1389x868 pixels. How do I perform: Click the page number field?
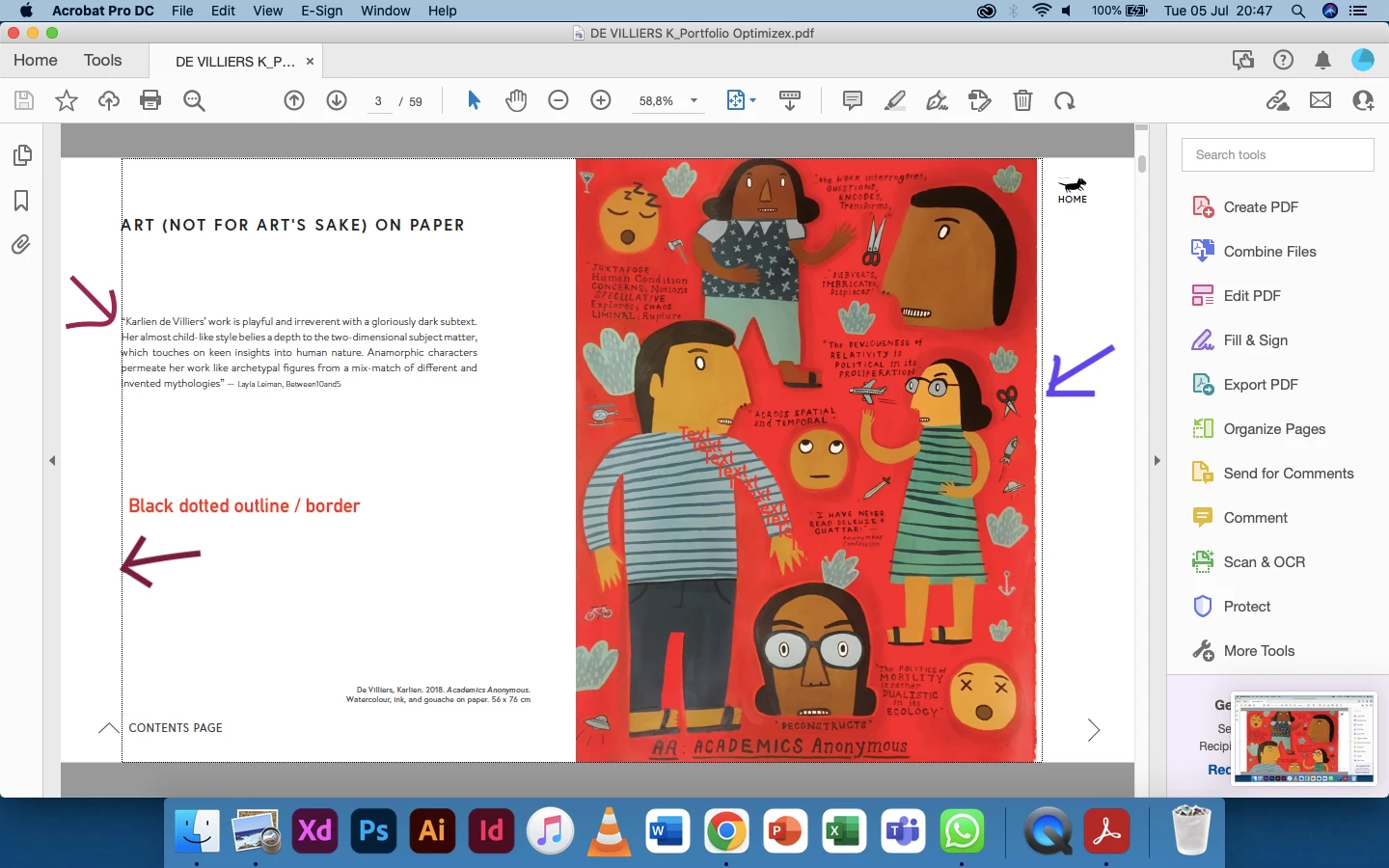(378, 101)
